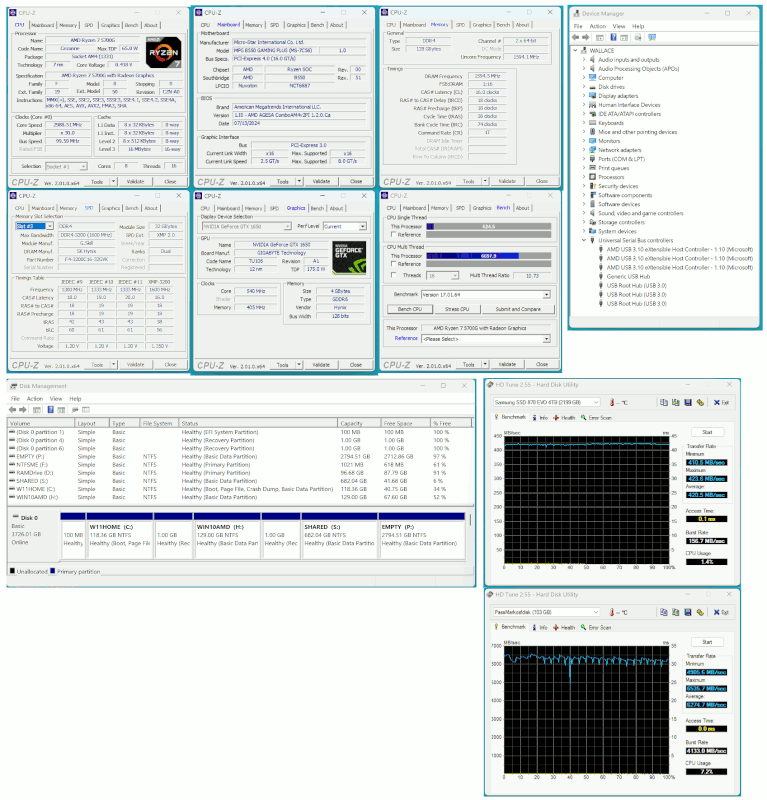Click Disk Management's last toolbar view icon

click(x=86, y=410)
